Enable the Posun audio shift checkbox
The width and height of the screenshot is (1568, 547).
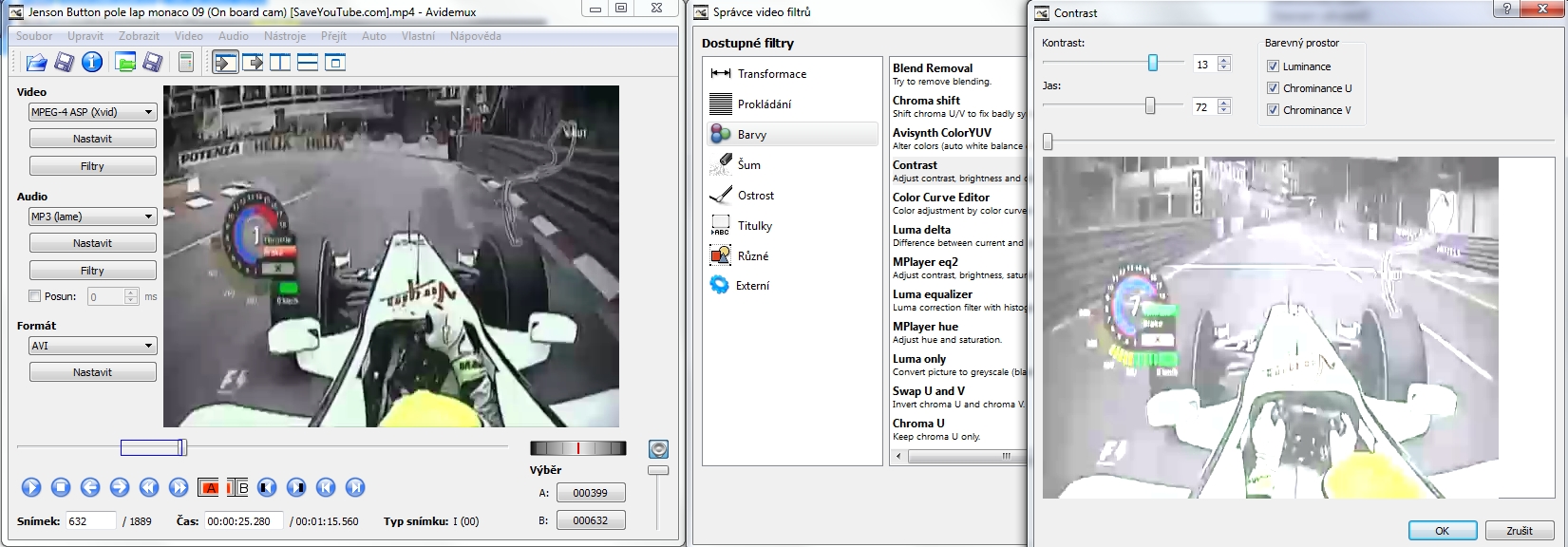pos(35,296)
